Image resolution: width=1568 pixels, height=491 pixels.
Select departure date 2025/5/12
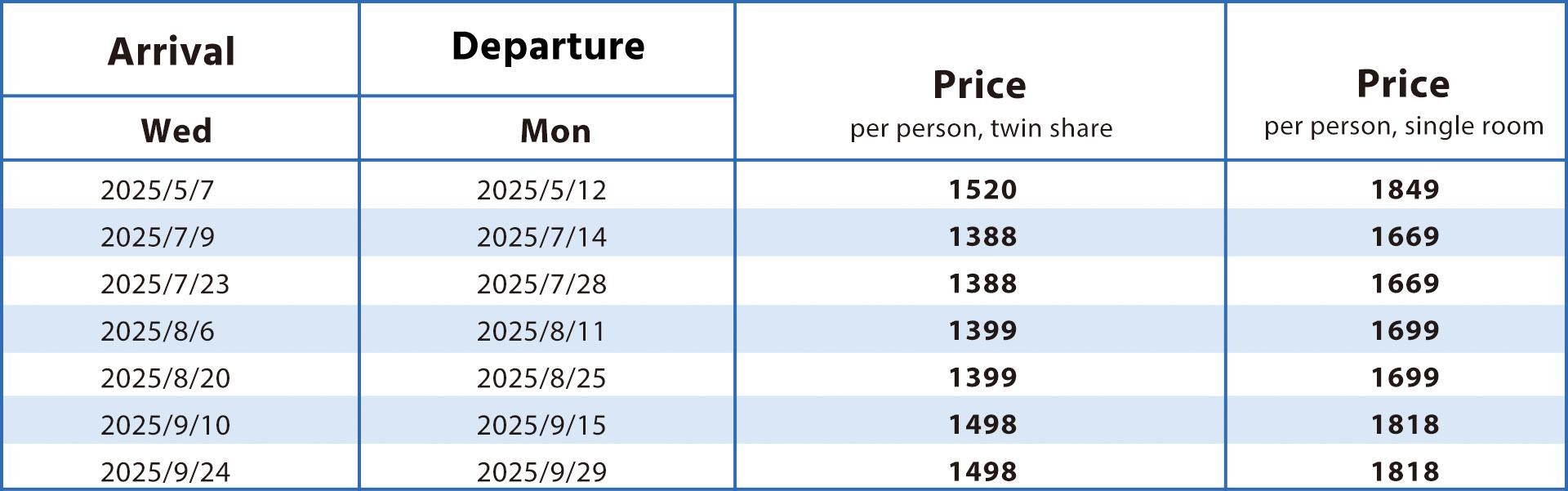[x=541, y=190]
